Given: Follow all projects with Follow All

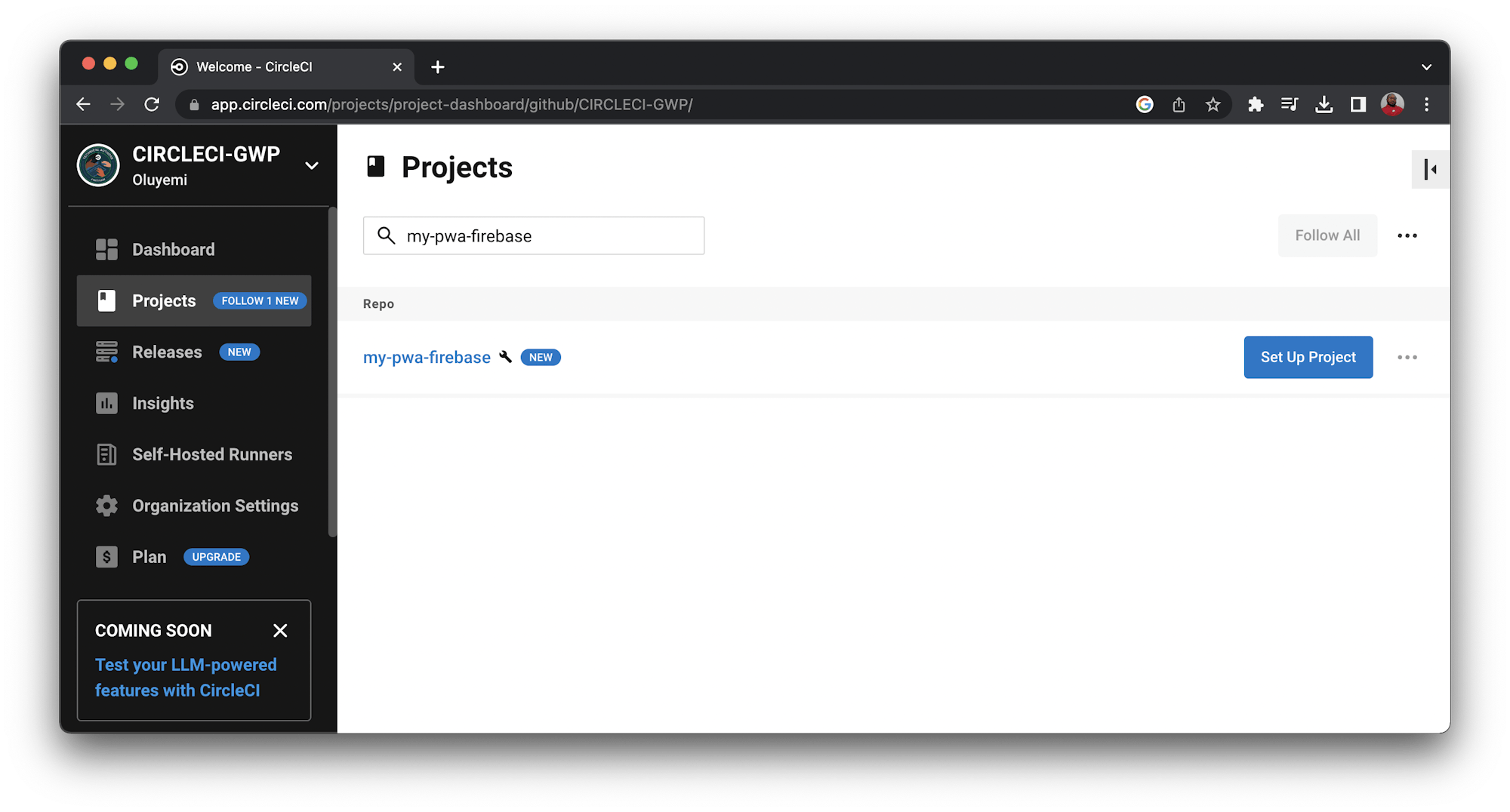Looking at the screenshot, I should 1327,235.
